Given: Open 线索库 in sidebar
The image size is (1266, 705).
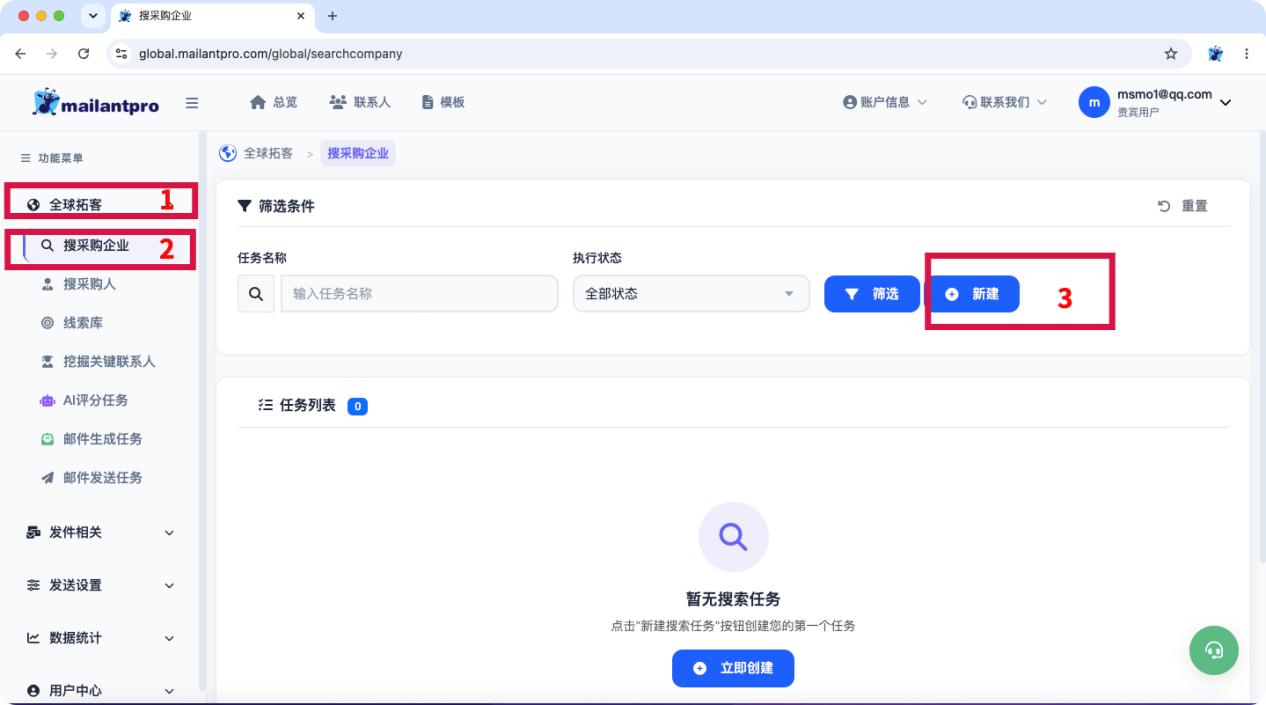Looking at the screenshot, I should point(83,323).
